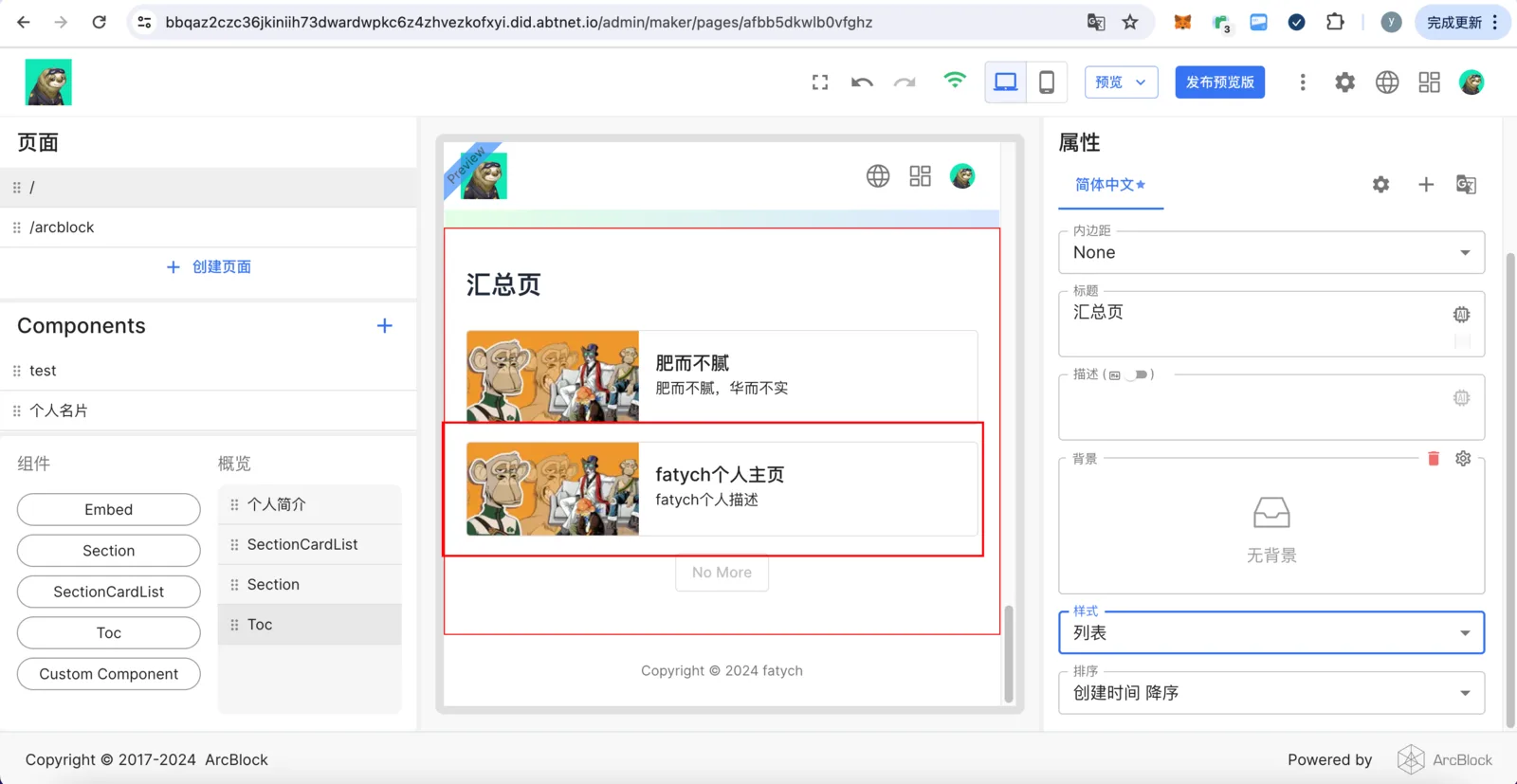Click the translate icon in properties panel
This screenshot has height=784, width=1517.
click(1466, 185)
